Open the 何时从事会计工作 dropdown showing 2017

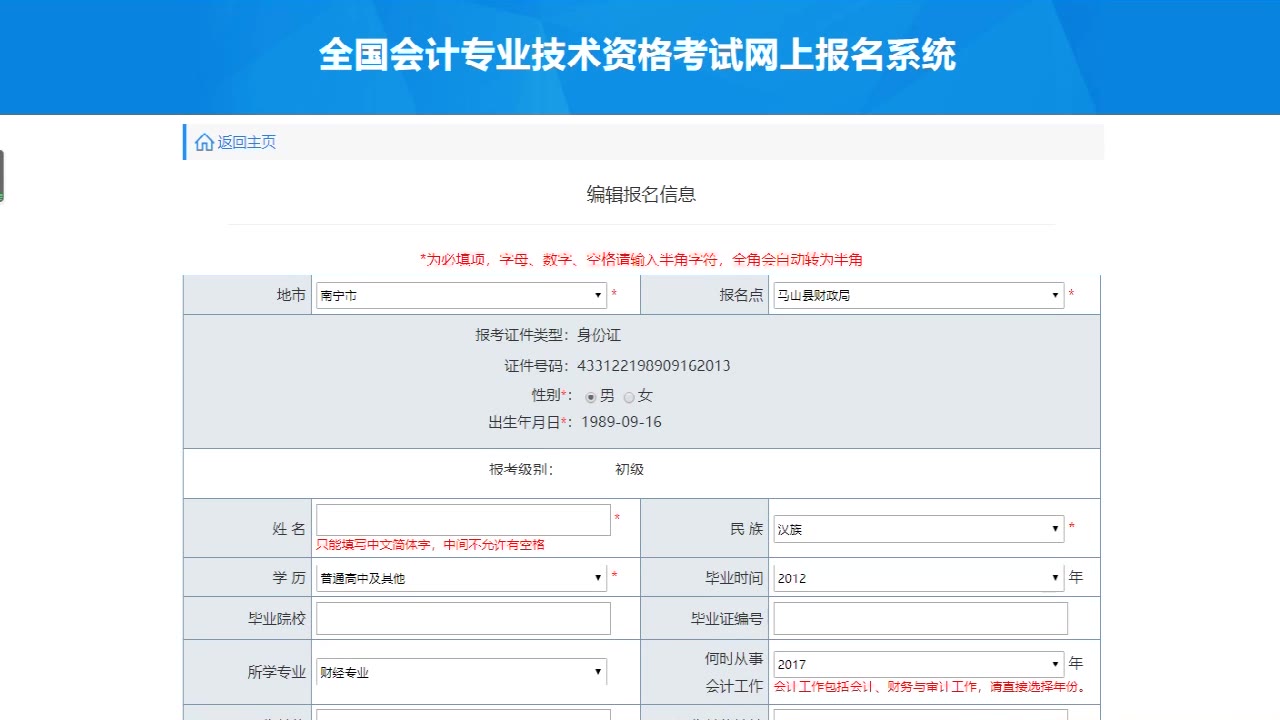tap(918, 663)
